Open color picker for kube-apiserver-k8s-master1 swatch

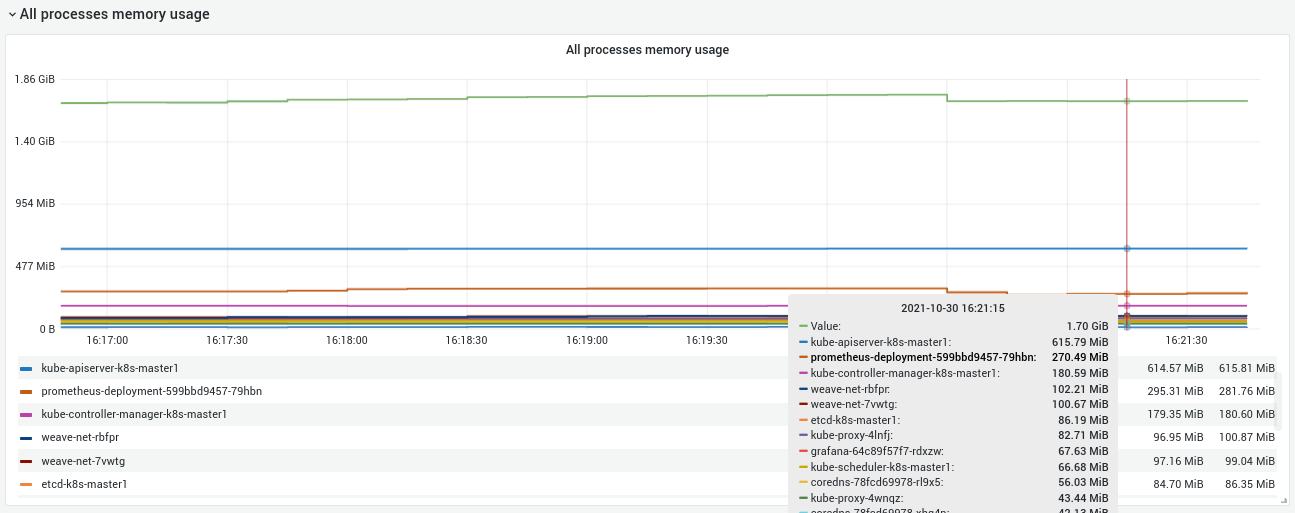pos(27,369)
